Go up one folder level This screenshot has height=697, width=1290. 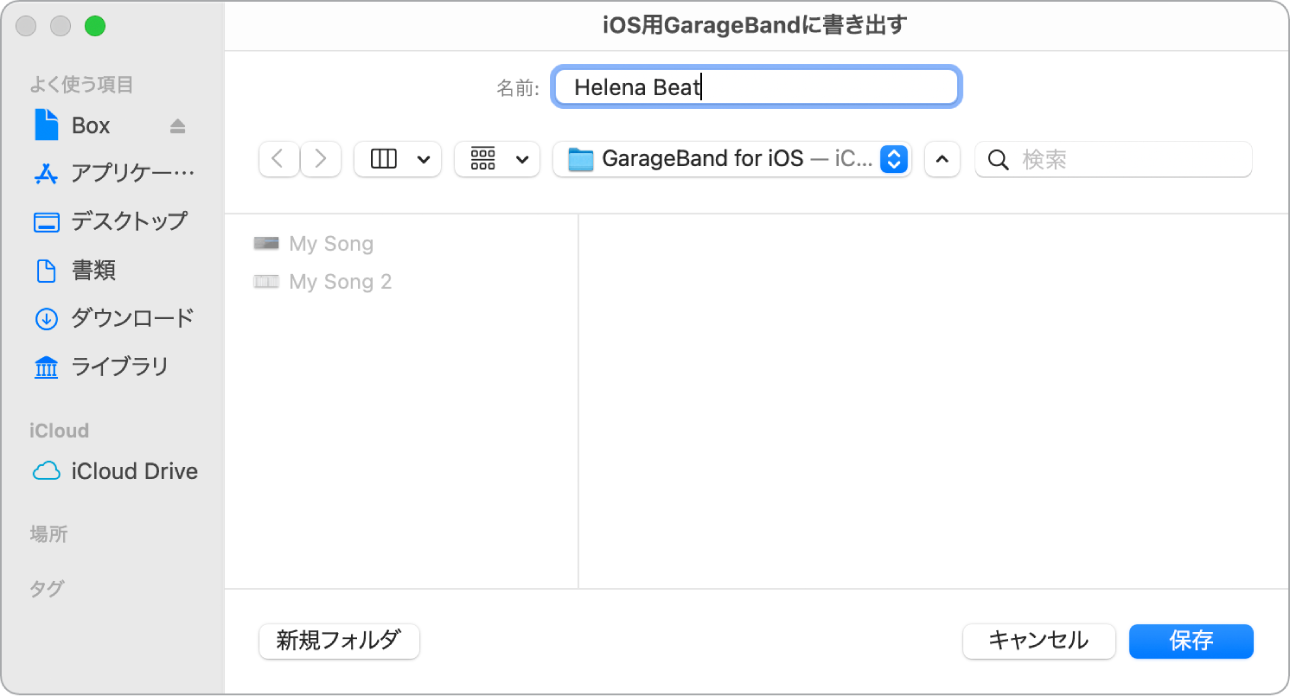coord(941,159)
